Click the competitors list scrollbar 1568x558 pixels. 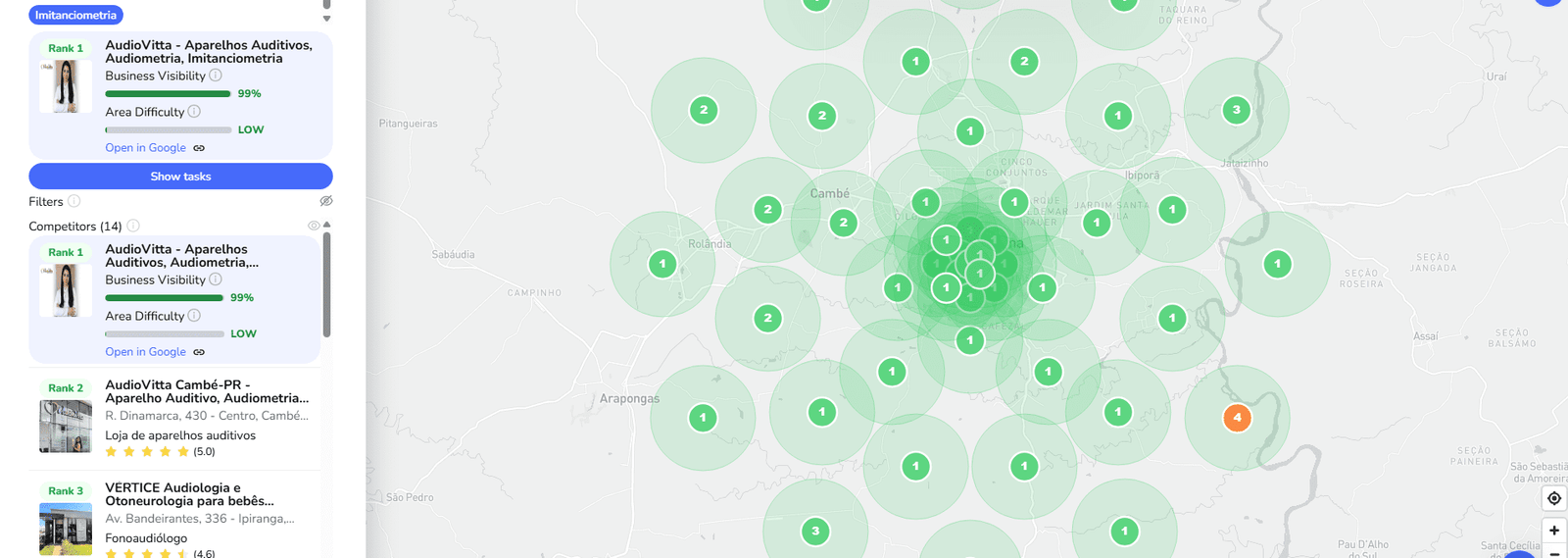pos(326,284)
